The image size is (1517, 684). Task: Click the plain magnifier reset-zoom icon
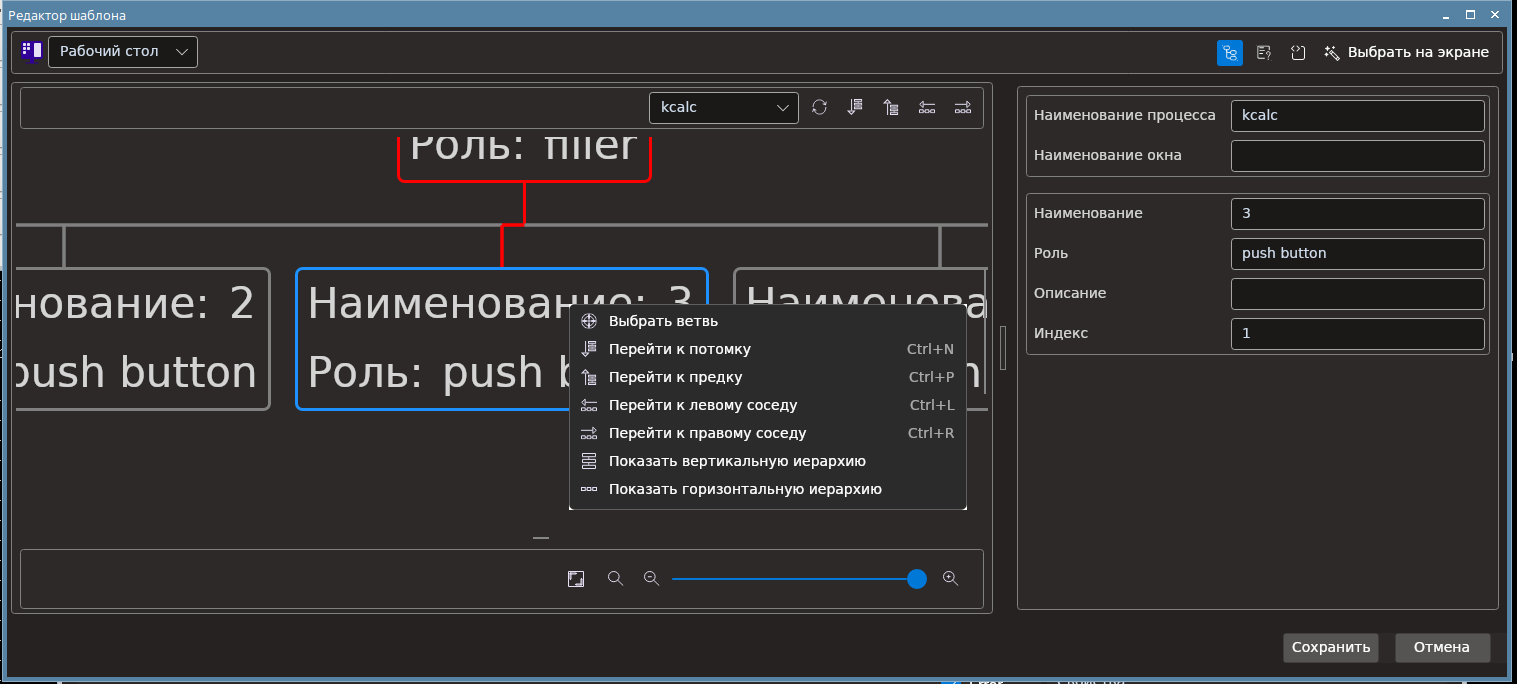pyautogui.click(x=616, y=579)
